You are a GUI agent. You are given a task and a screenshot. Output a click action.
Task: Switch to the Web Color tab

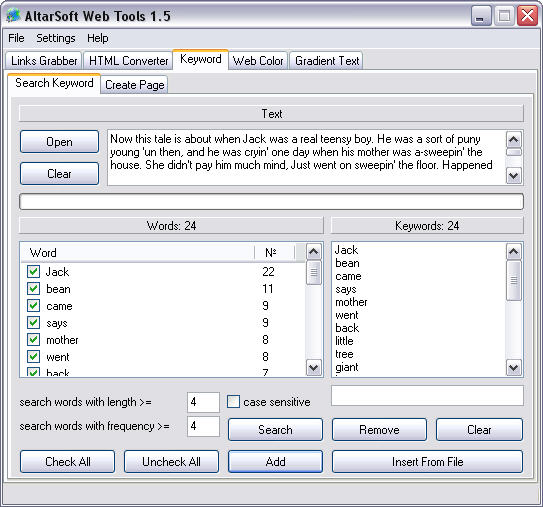point(258,61)
